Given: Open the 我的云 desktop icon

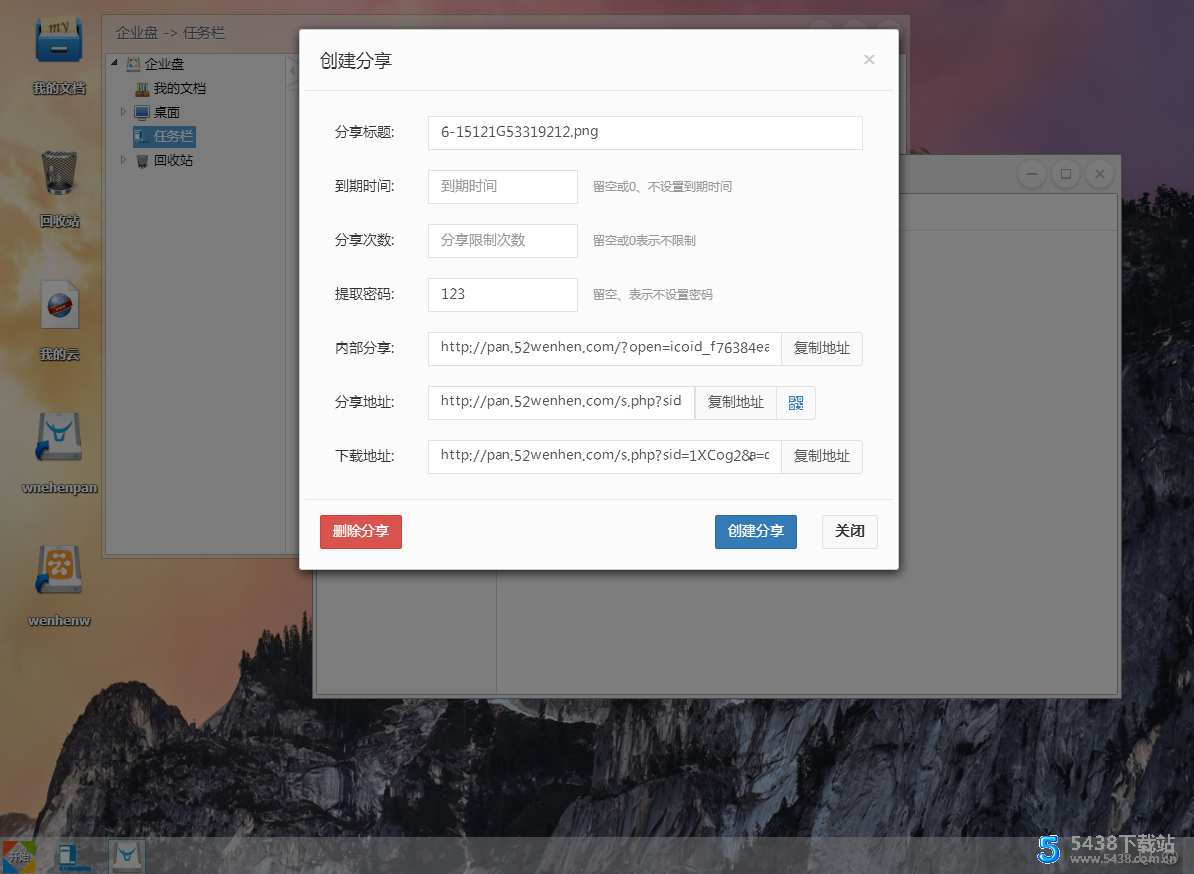Looking at the screenshot, I should pos(58,305).
